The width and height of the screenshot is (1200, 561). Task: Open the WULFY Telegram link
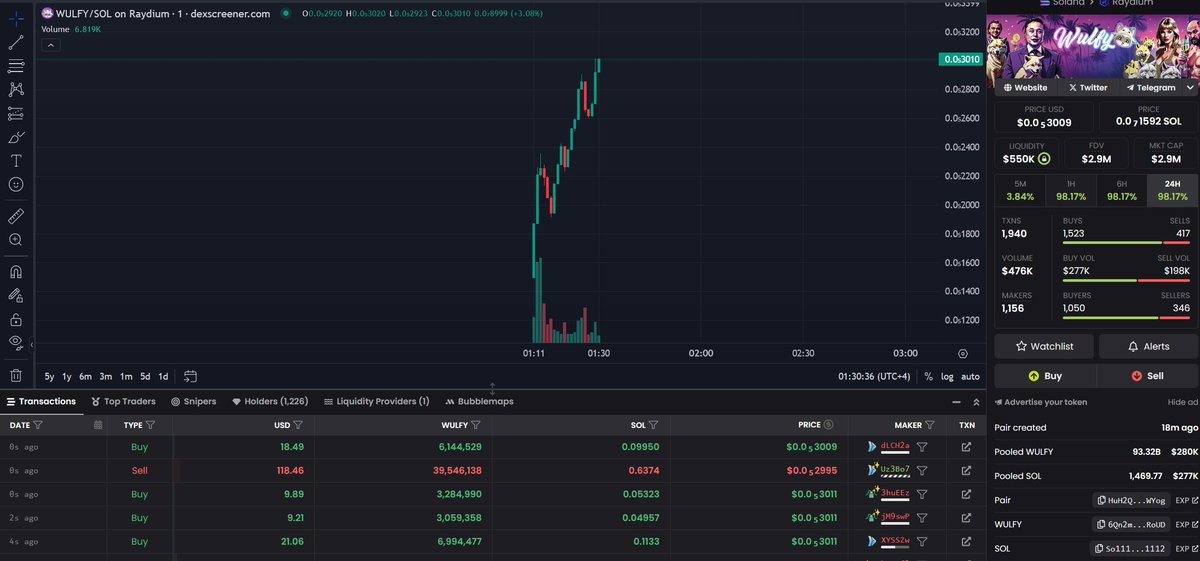(1150, 88)
